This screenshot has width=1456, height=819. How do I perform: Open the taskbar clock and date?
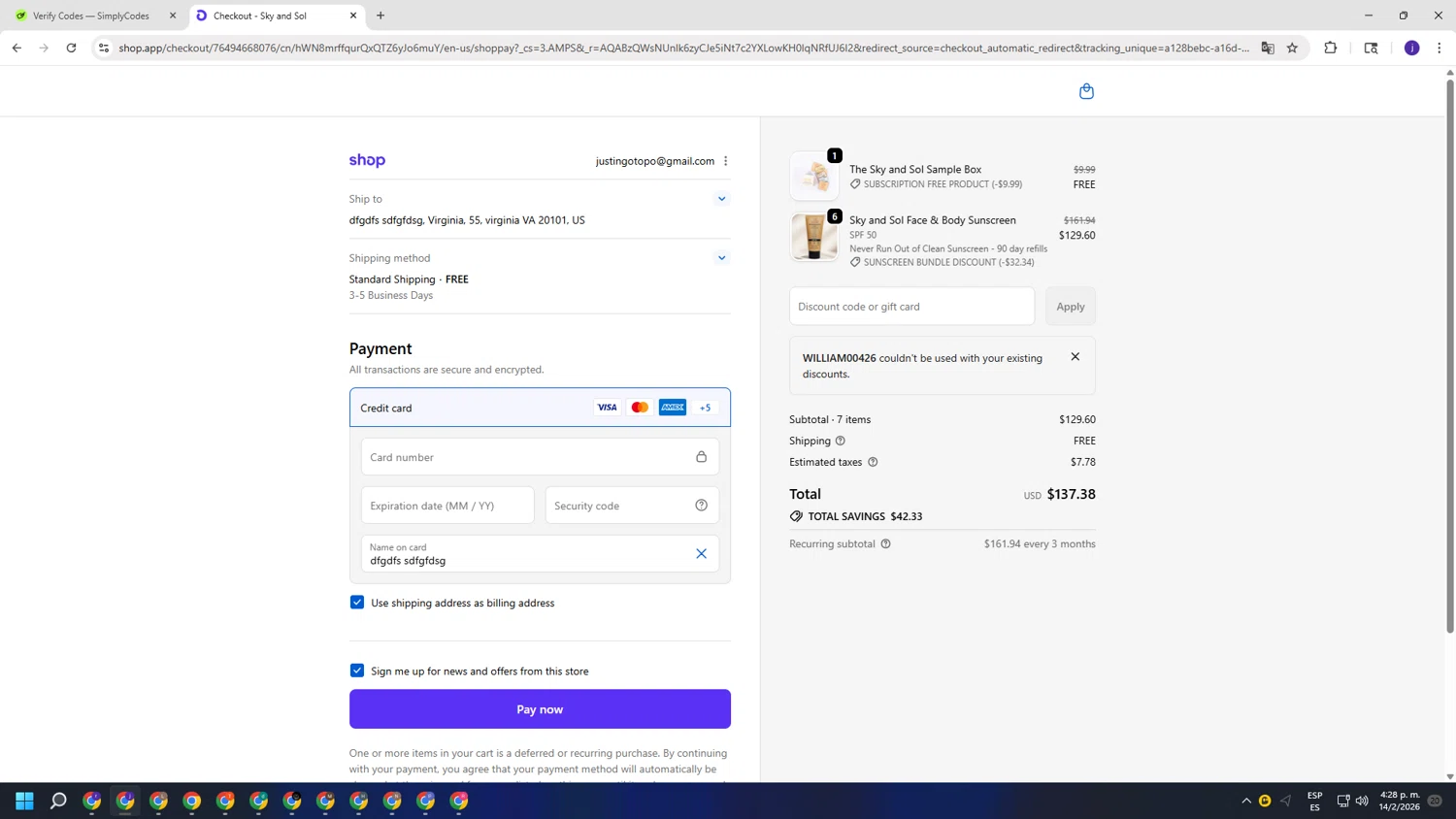click(1399, 801)
